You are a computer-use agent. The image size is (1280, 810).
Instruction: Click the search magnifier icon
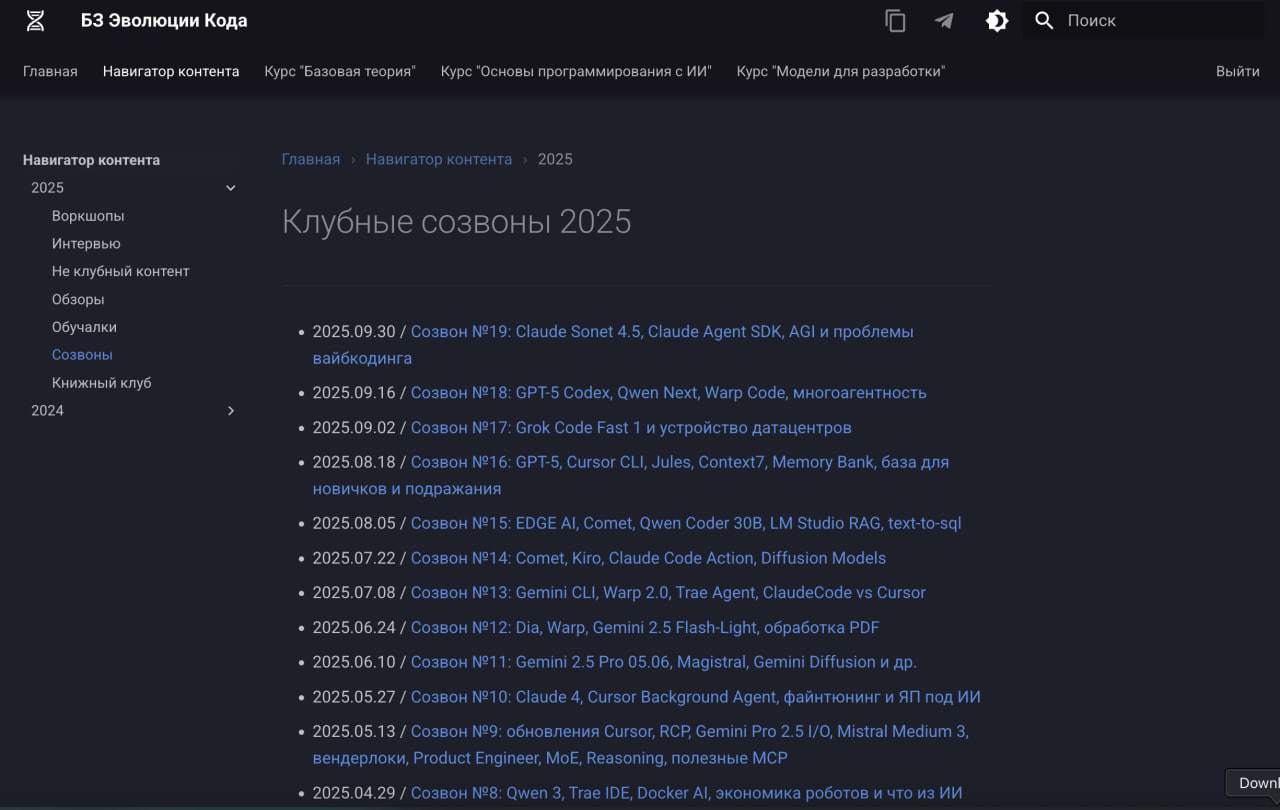(1044, 21)
